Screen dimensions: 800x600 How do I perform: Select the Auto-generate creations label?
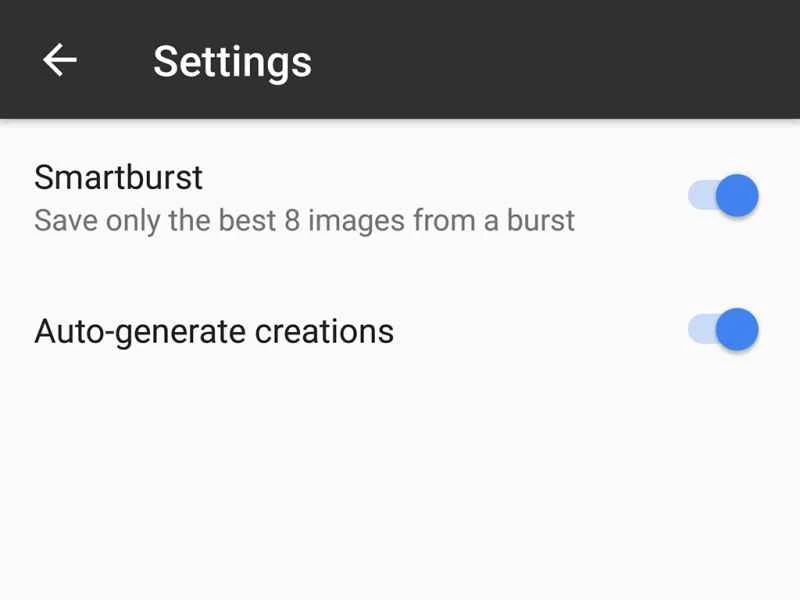point(213,330)
